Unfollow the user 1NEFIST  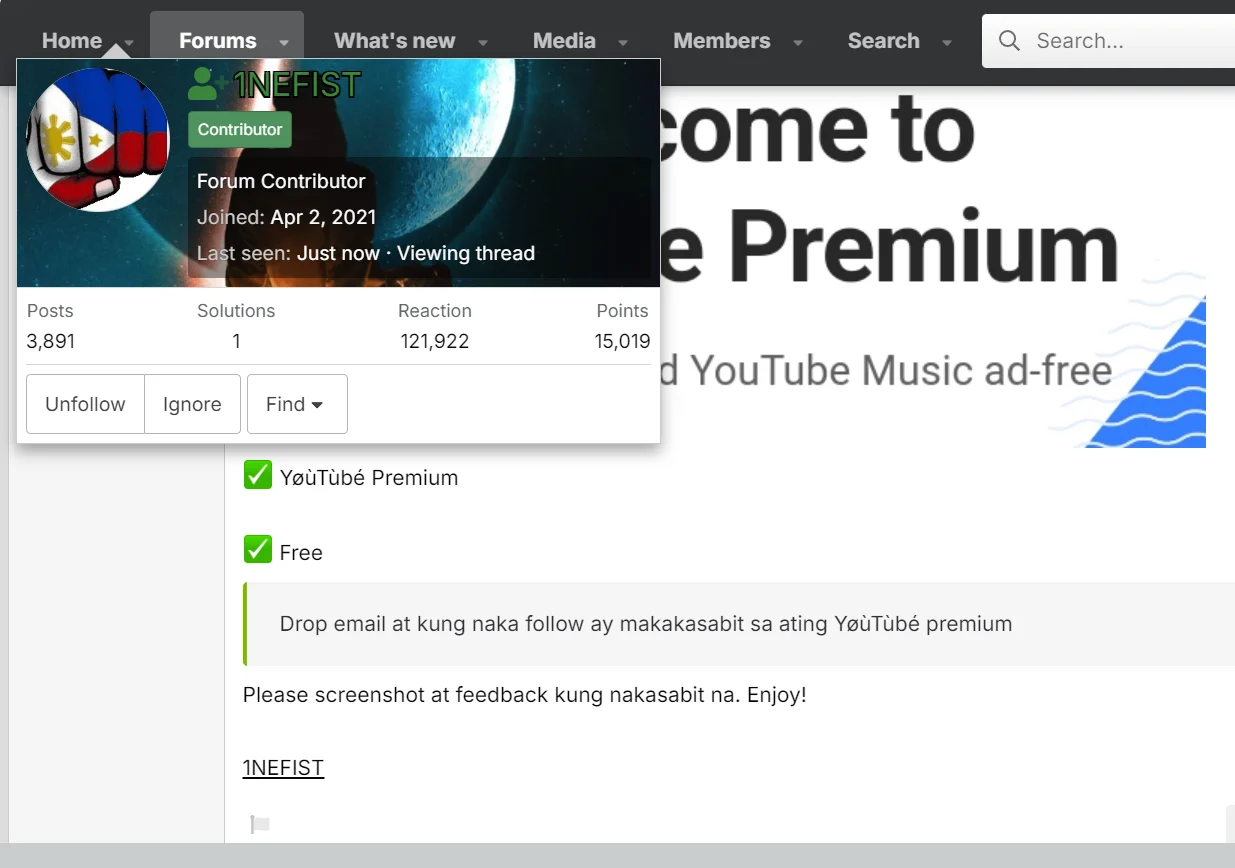click(86, 404)
